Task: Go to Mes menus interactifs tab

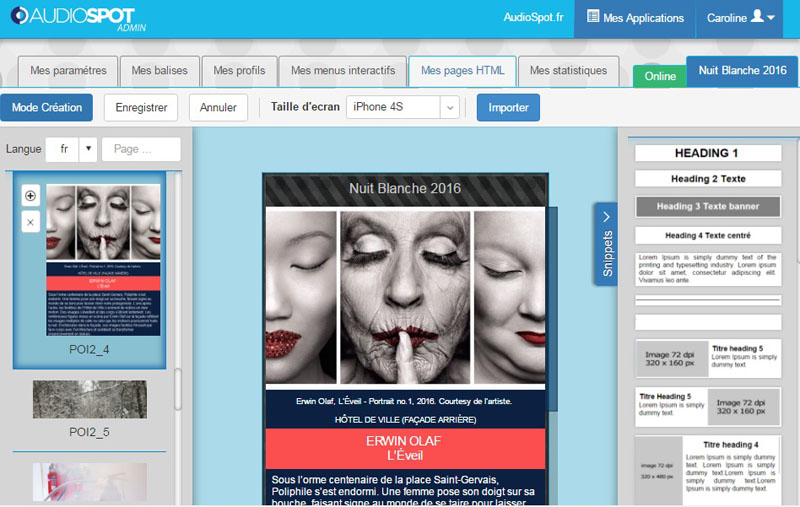Action: [343, 71]
